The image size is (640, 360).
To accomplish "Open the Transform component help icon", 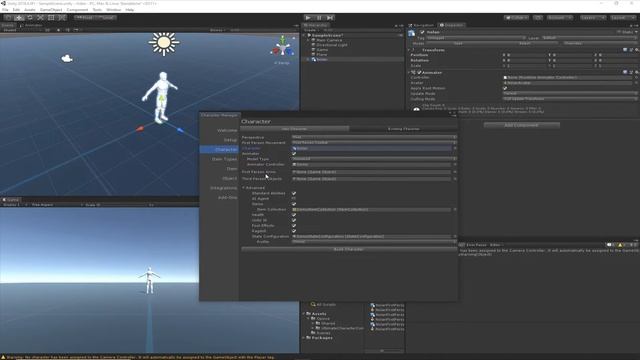I will point(625,50).
